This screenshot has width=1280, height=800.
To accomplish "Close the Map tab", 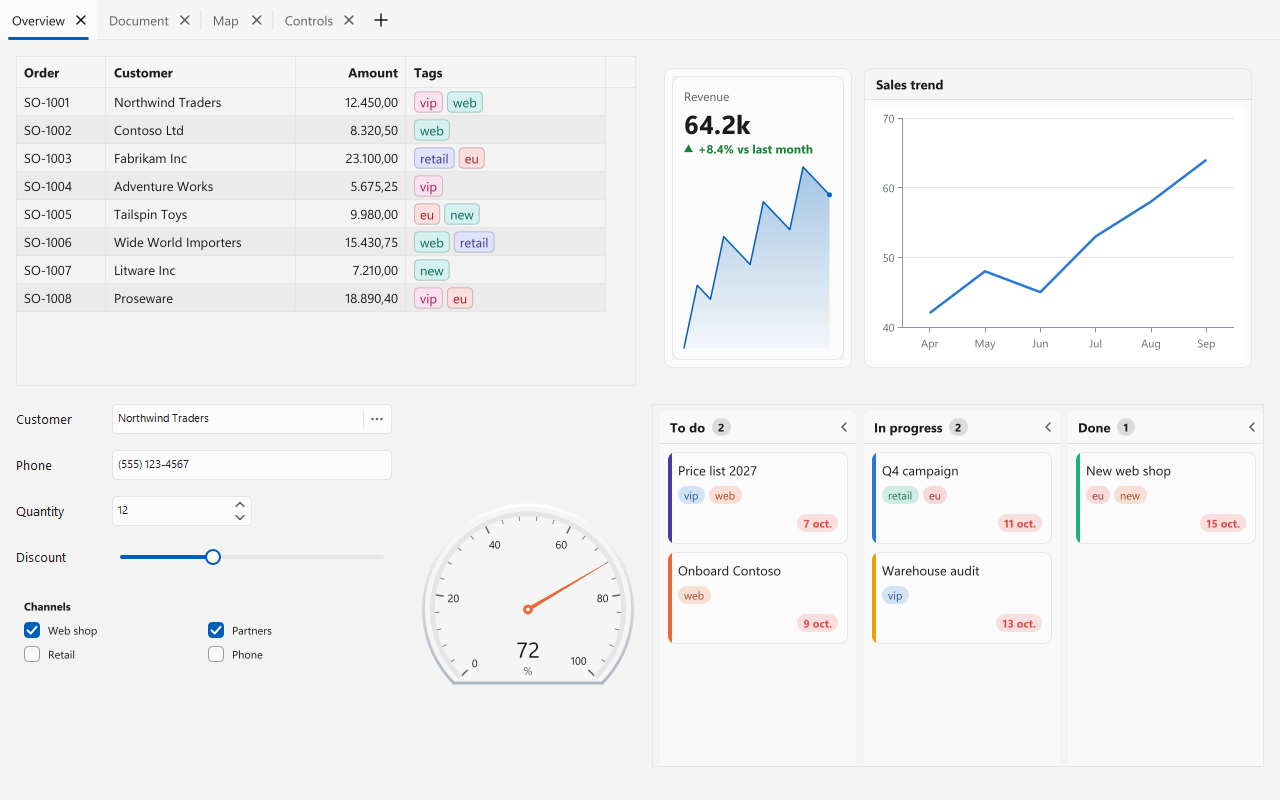I will [257, 20].
